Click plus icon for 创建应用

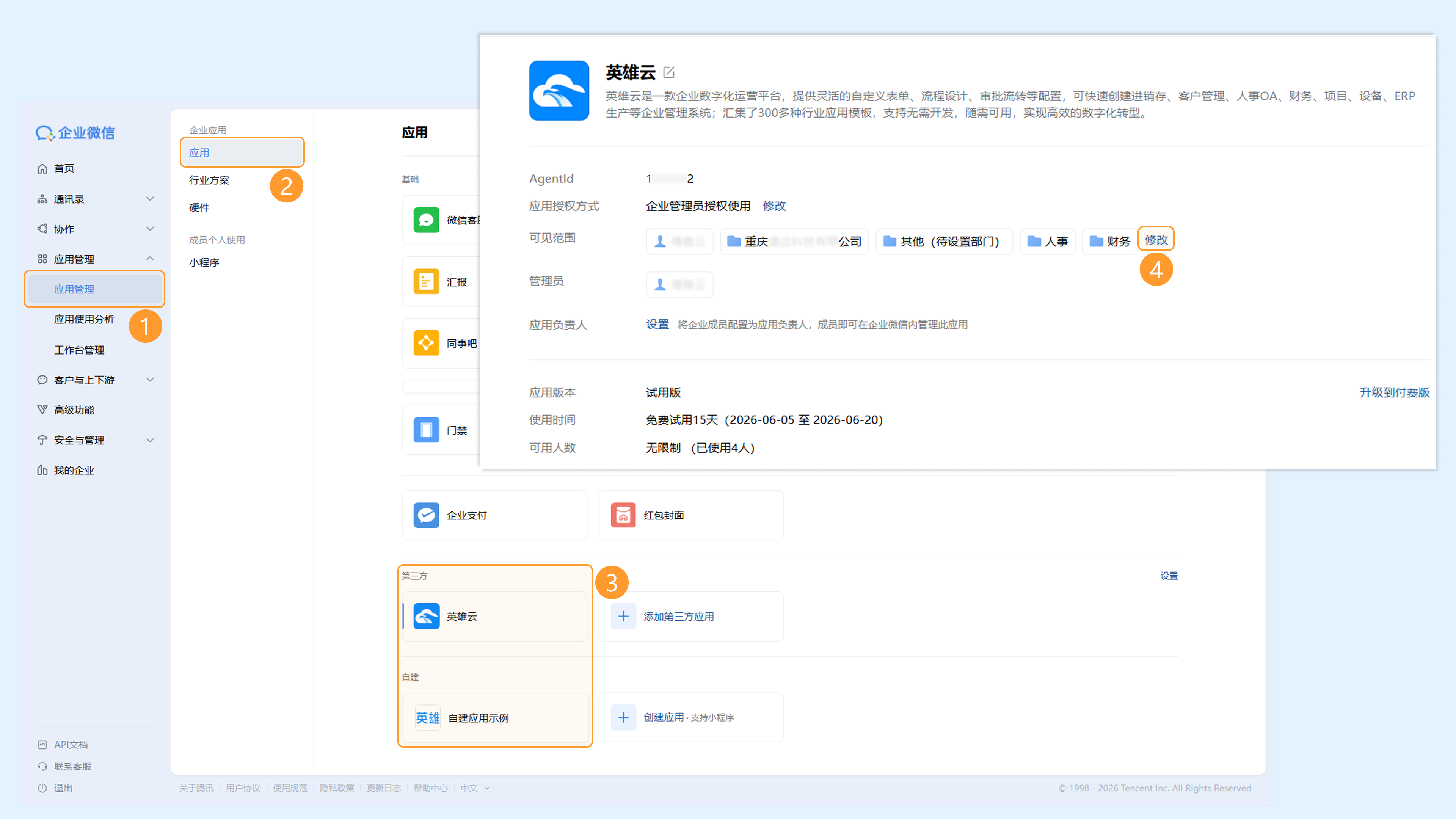pyautogui.click(x=623, y=718)
